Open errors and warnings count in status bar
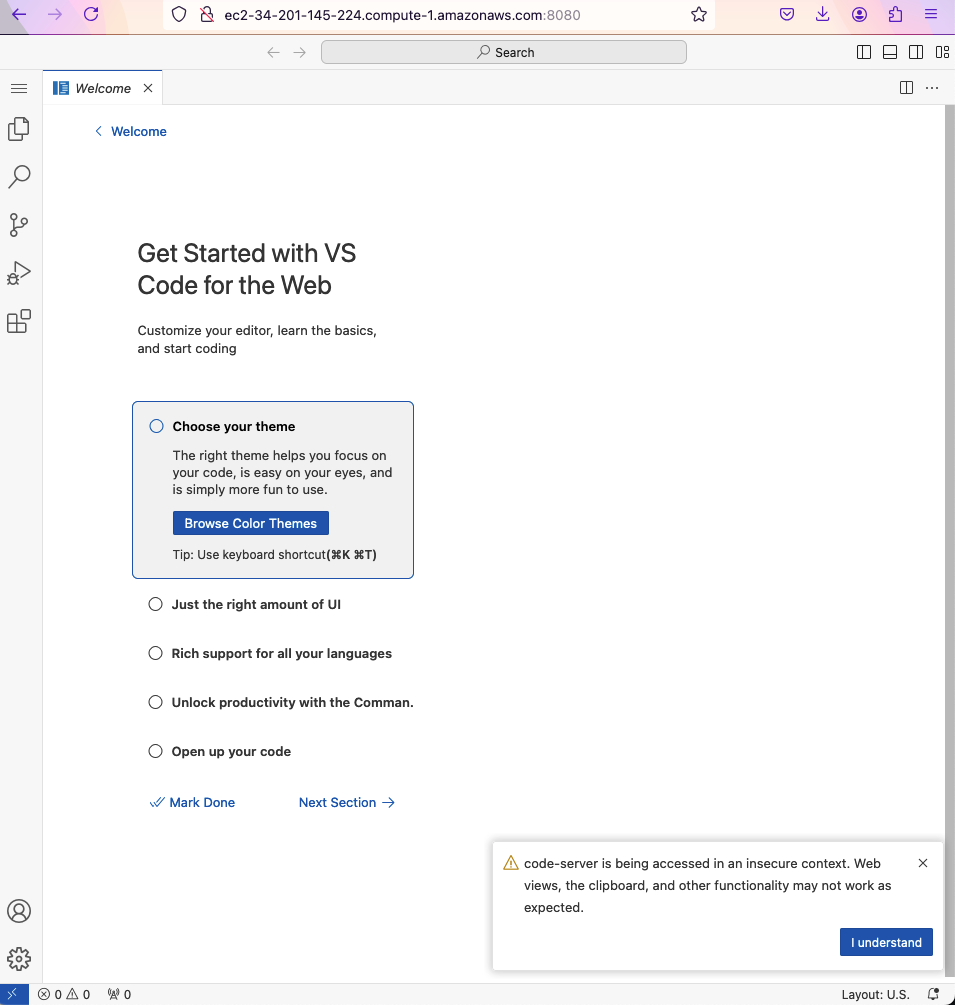This screenshot has height=1005, width=955. pos(64,994)
